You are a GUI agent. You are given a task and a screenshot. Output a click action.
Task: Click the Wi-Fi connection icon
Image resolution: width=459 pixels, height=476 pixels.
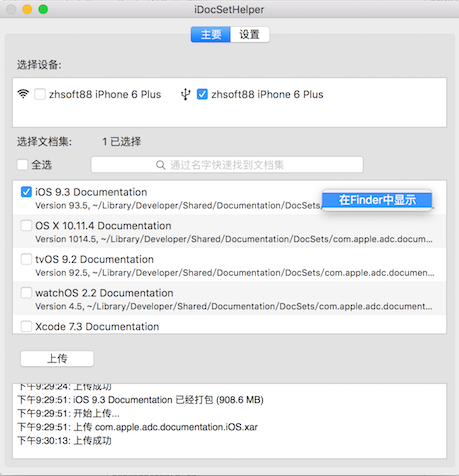click(23, 94)
